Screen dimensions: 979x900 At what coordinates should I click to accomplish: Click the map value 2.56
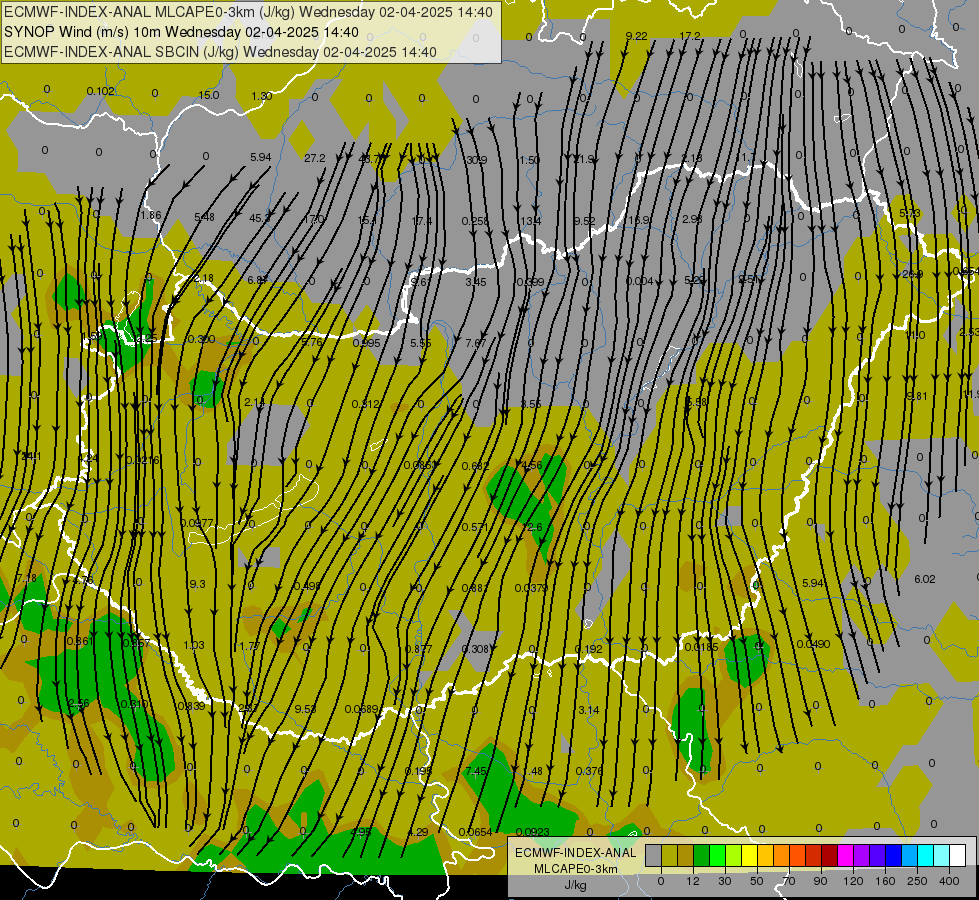(79, 704)
